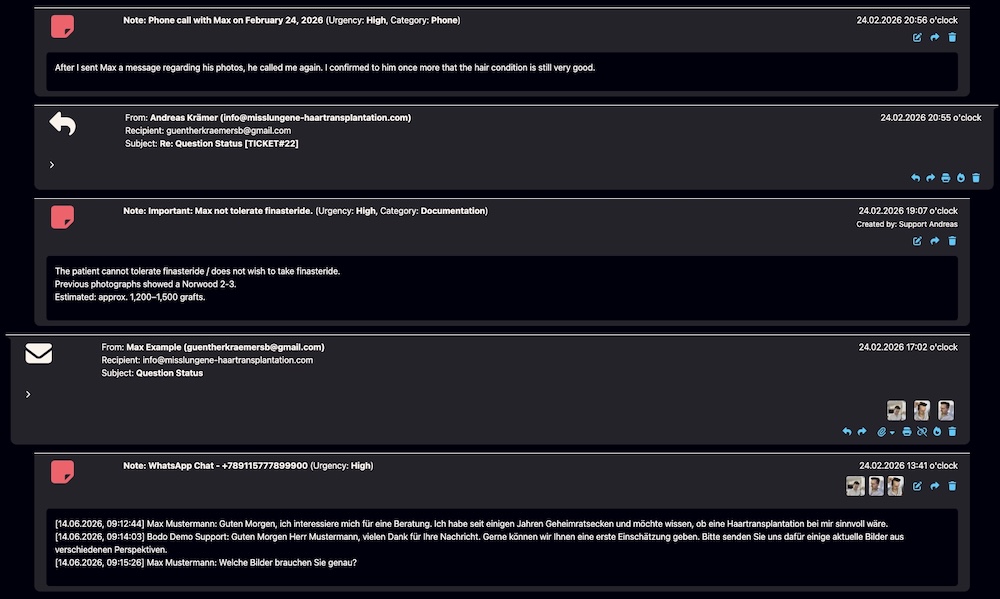Viewport: 1000px width, 599px height.
Task: Expand the Max Example email body
Action: pyautogui.click(x=28, y=394)
